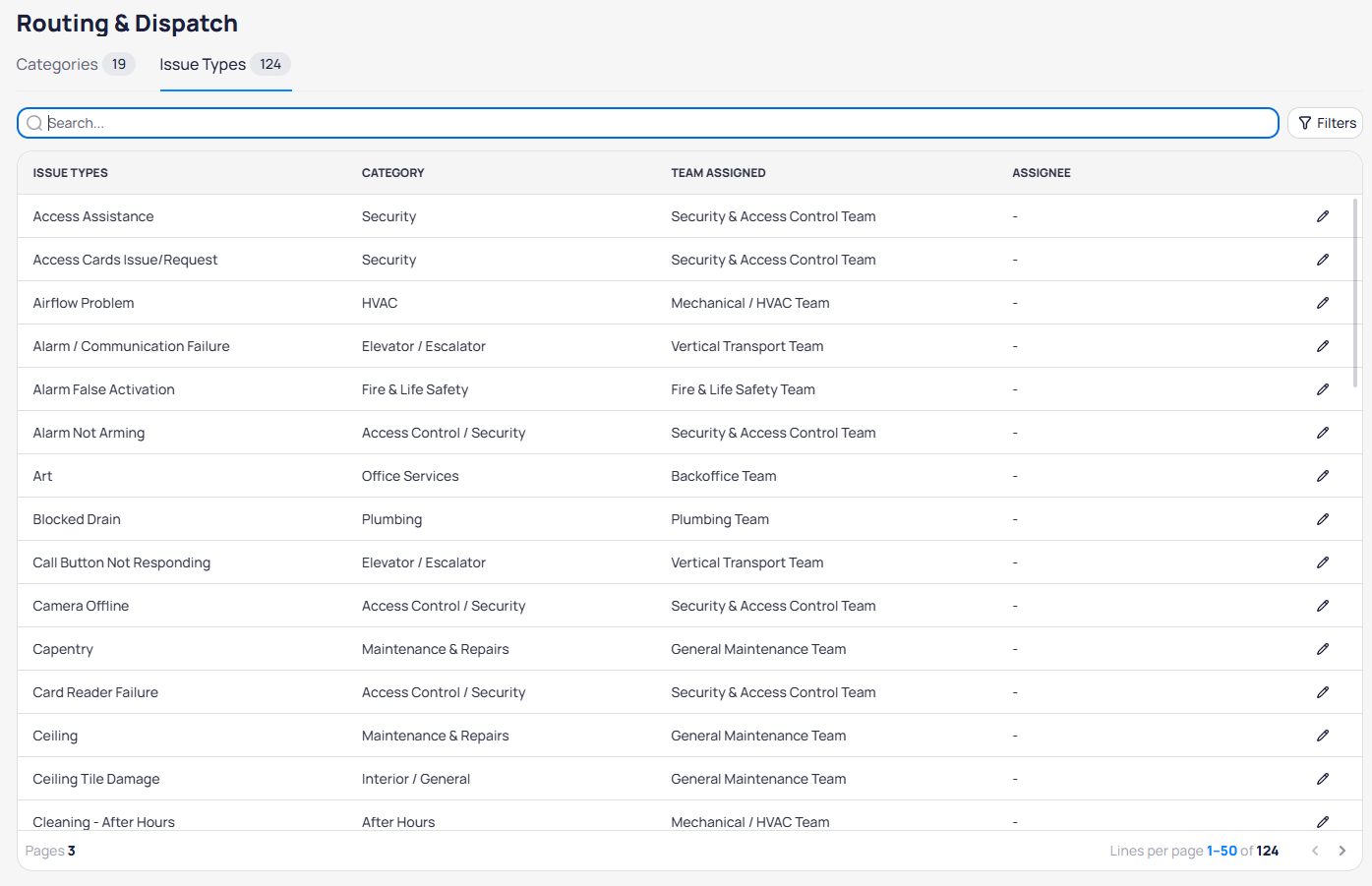Click edit pencil for Access Assistance row
The image size is (1372, 886).
(x=1322, y=216)
